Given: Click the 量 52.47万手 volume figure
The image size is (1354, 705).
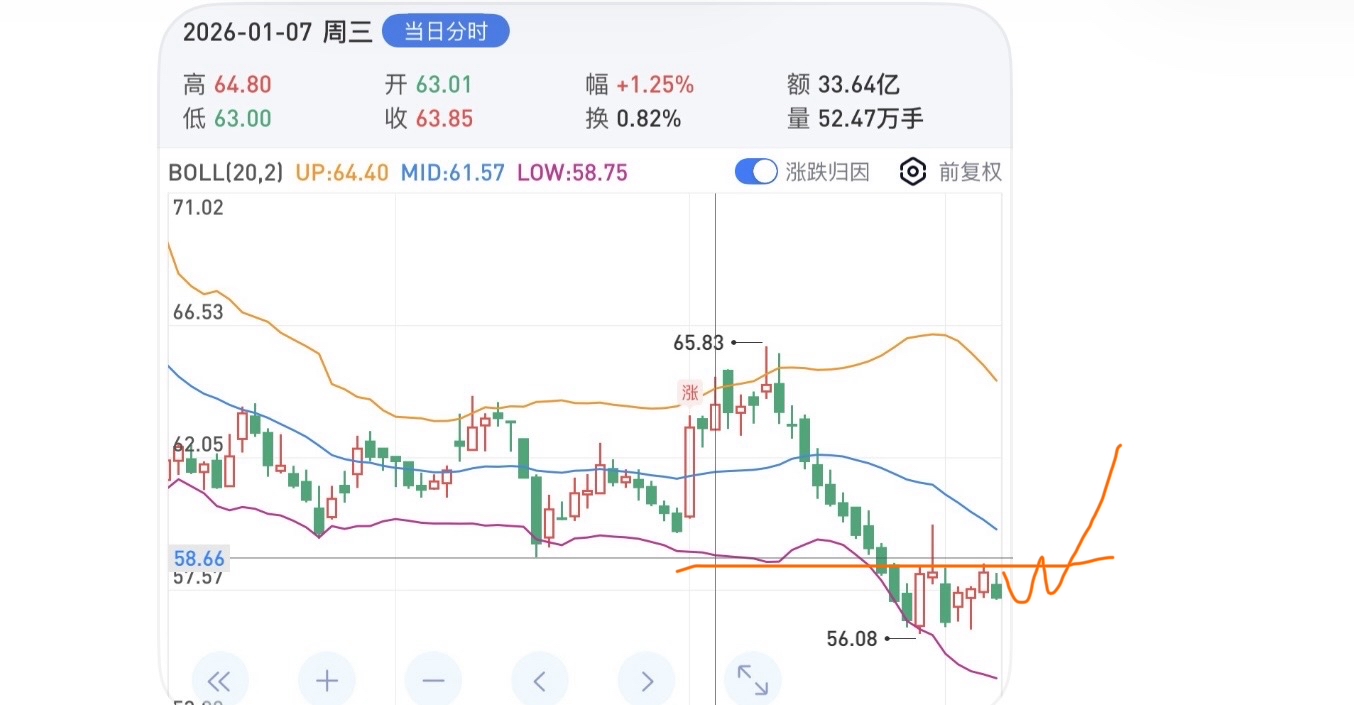Looking at the screenshot, I should (x=855, y=119).
